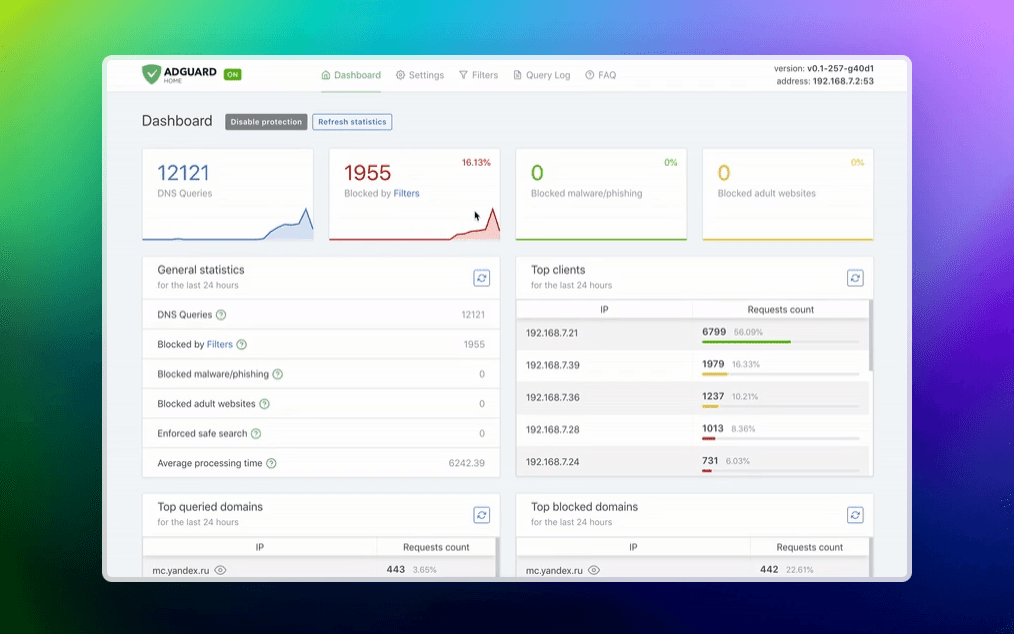Refresh the Top queried domains panel
This screenshot has width=1014, height=634.
481,514
